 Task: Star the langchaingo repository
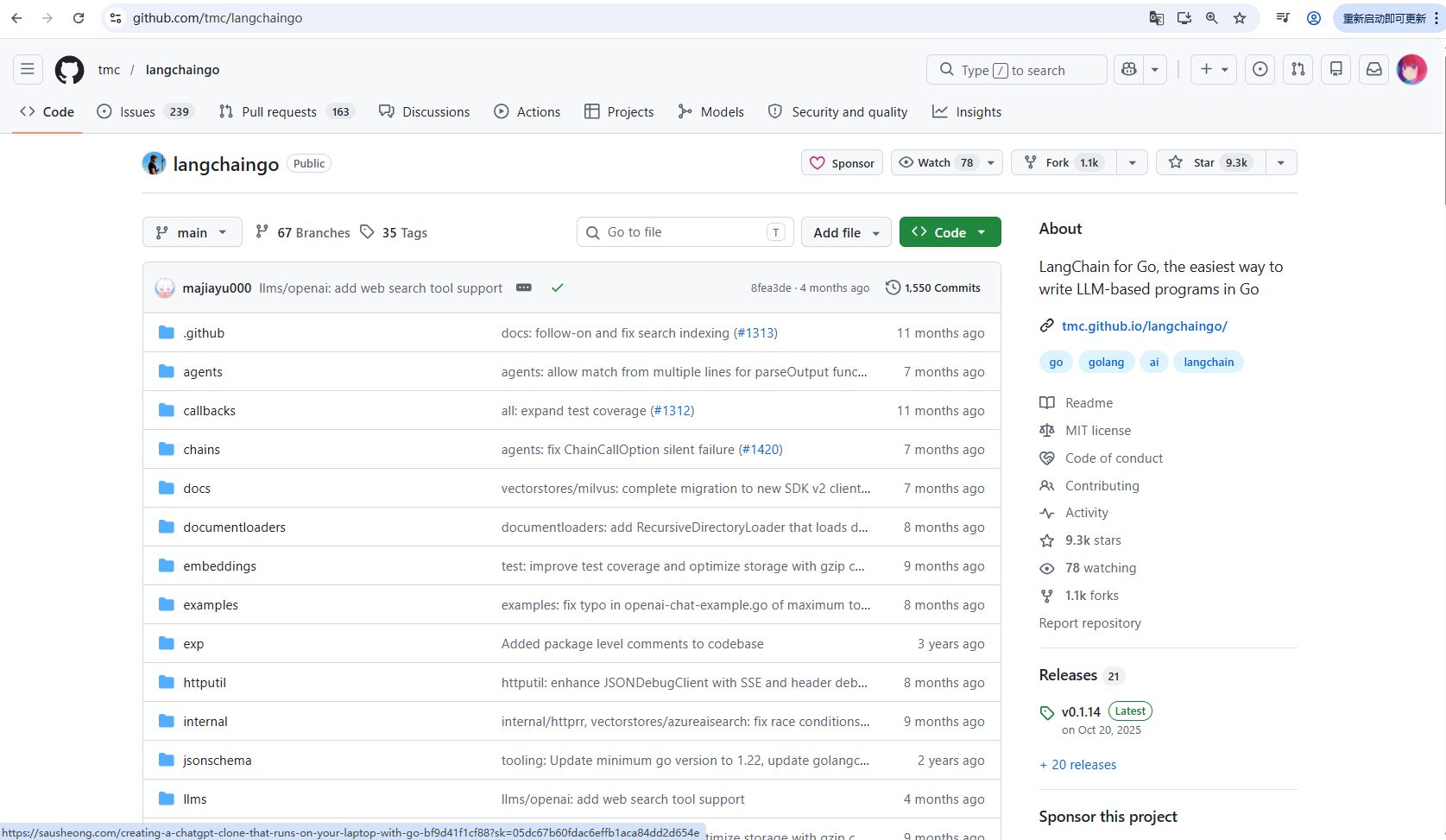(1210, 163)
